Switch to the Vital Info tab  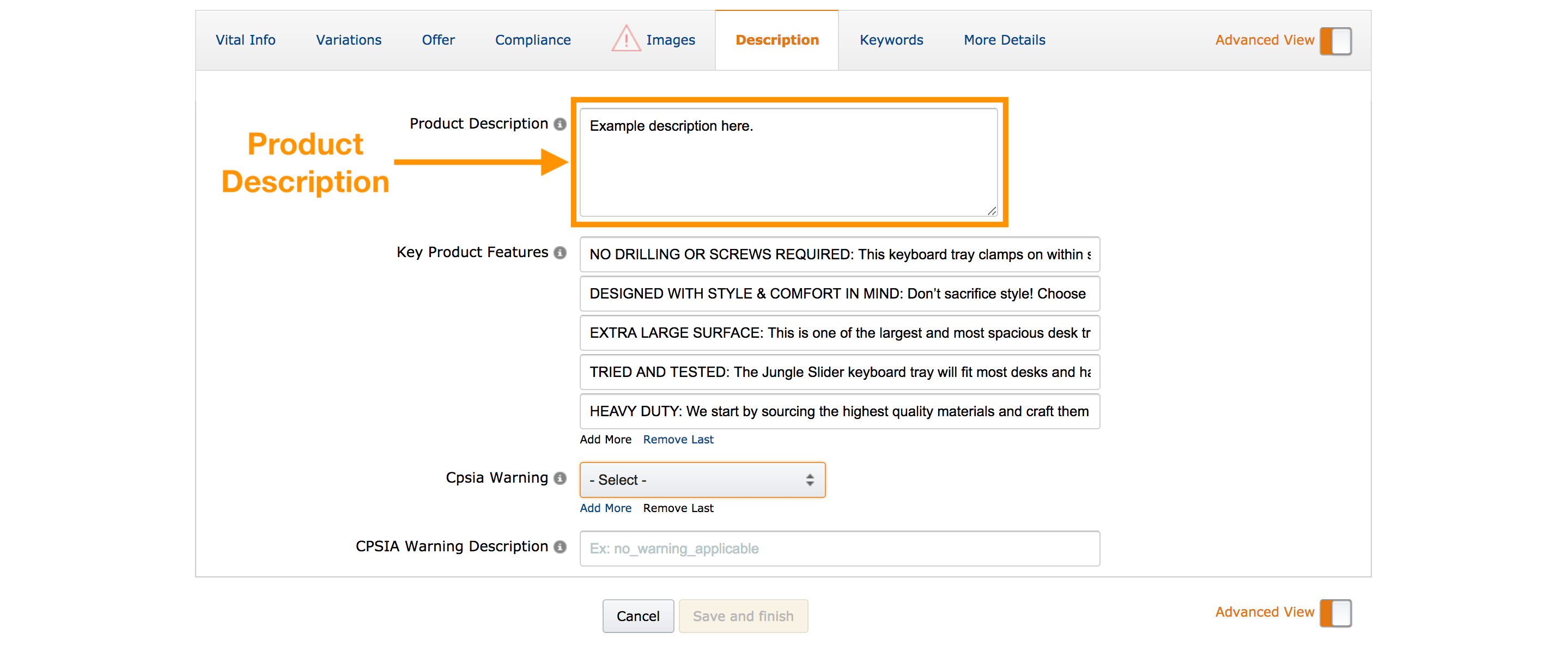click(245, 40)
